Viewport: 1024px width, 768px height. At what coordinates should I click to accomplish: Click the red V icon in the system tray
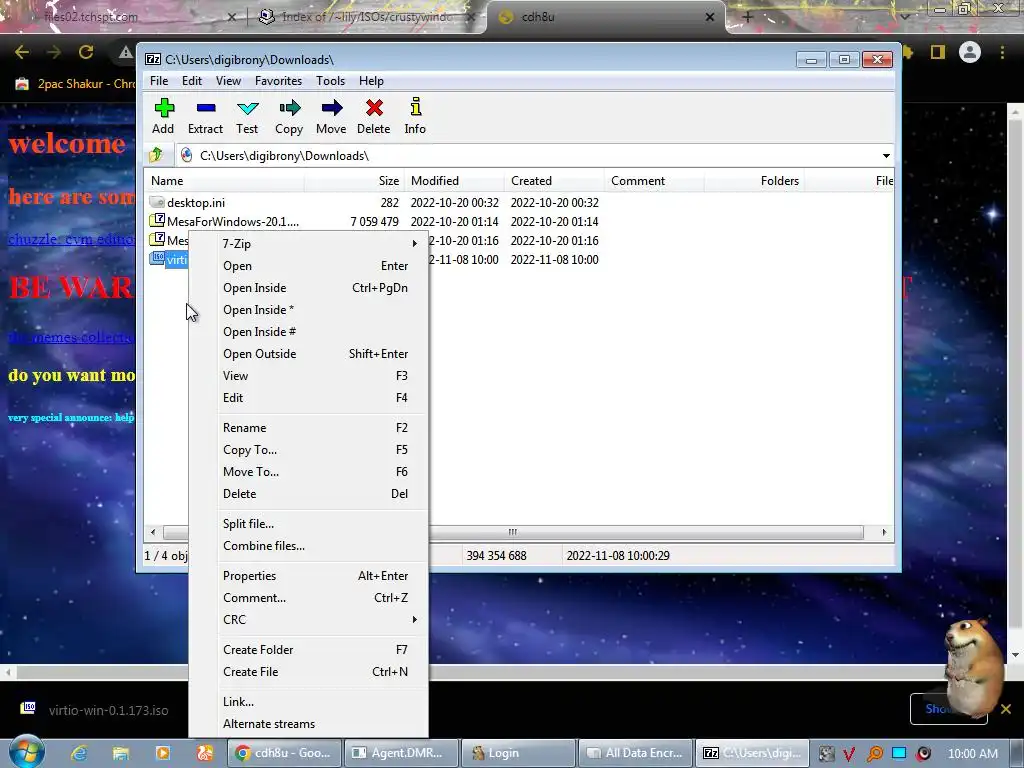(849, 754)
